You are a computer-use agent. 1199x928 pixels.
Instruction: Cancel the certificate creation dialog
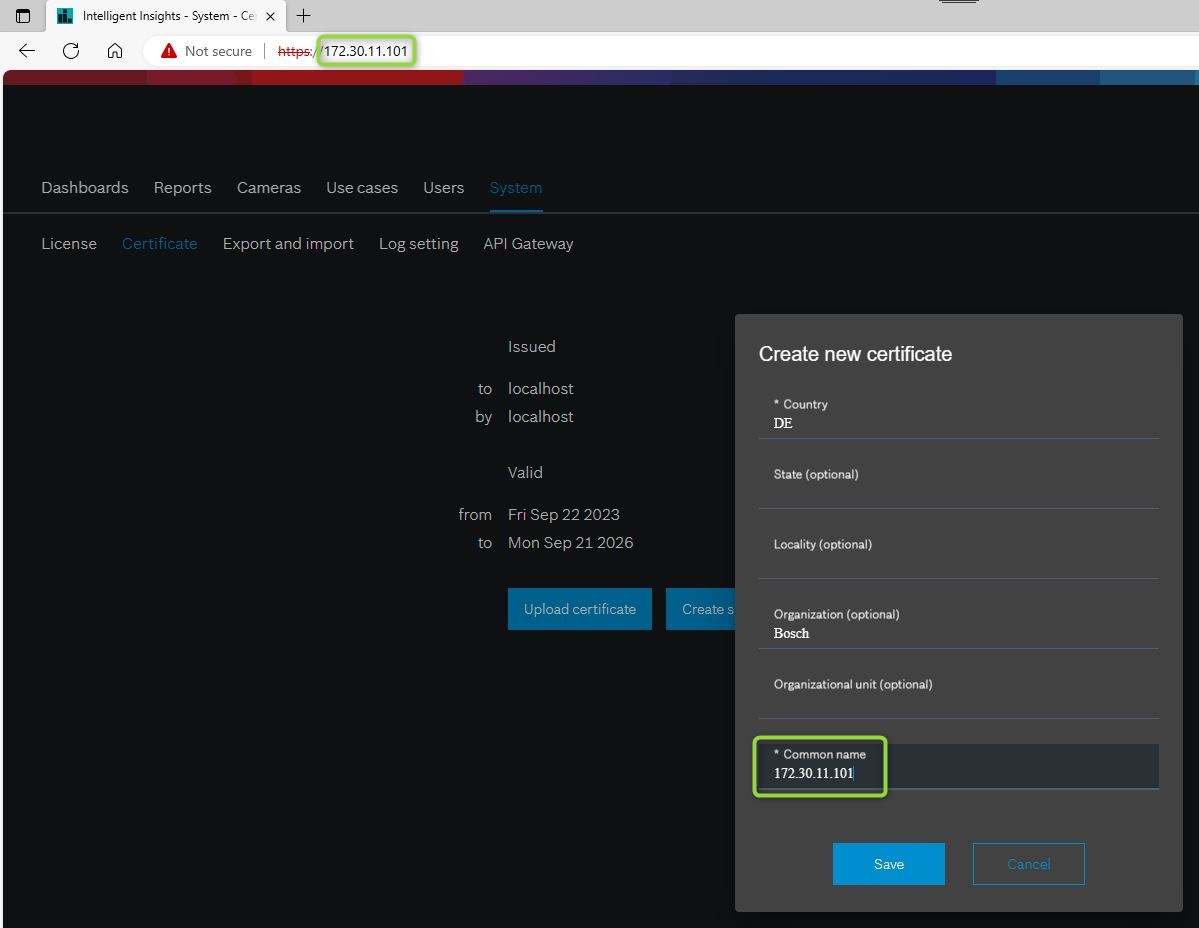pos(1028,864)
